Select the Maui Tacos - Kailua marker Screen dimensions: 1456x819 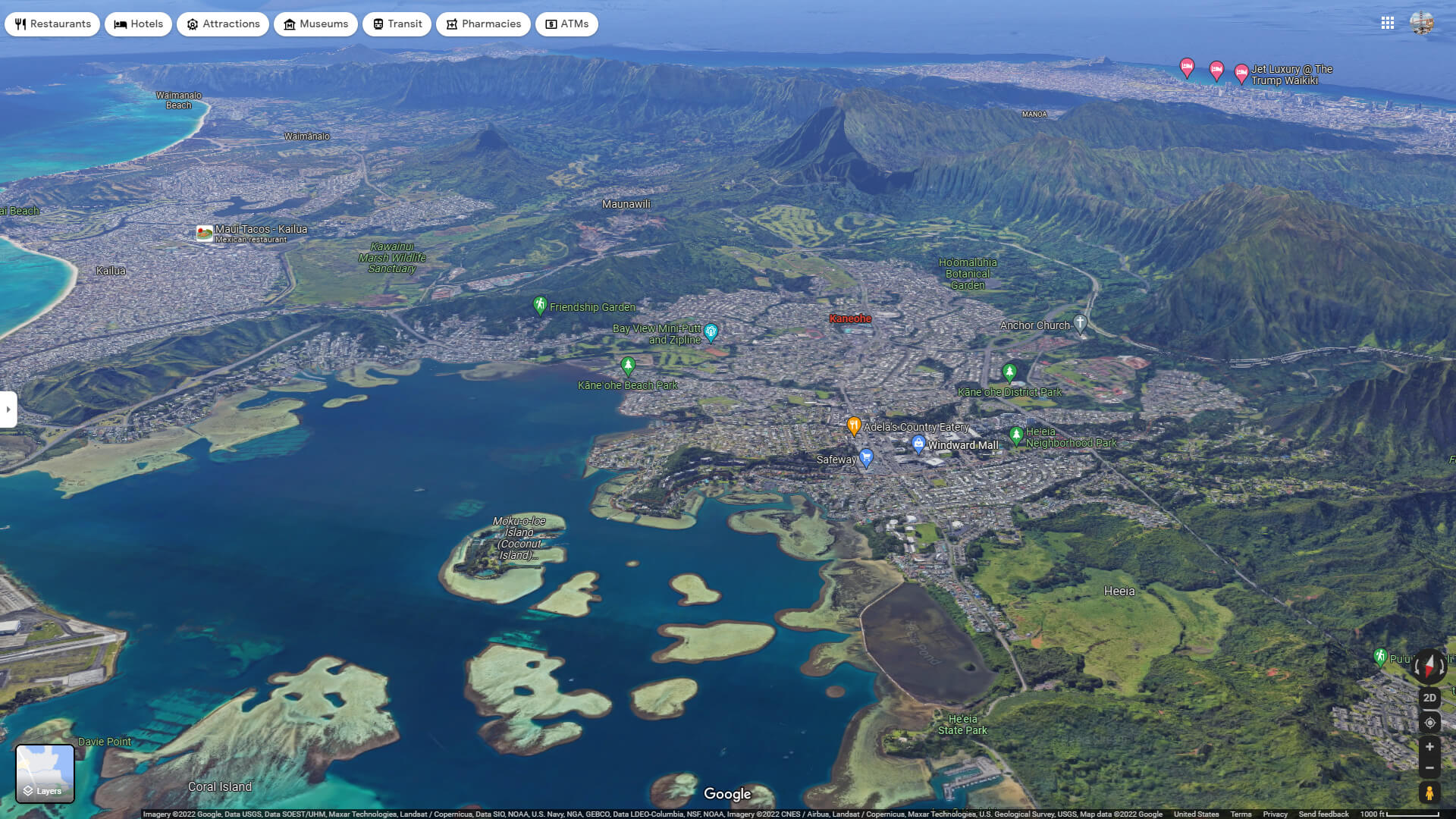click(x=203, y=234)
